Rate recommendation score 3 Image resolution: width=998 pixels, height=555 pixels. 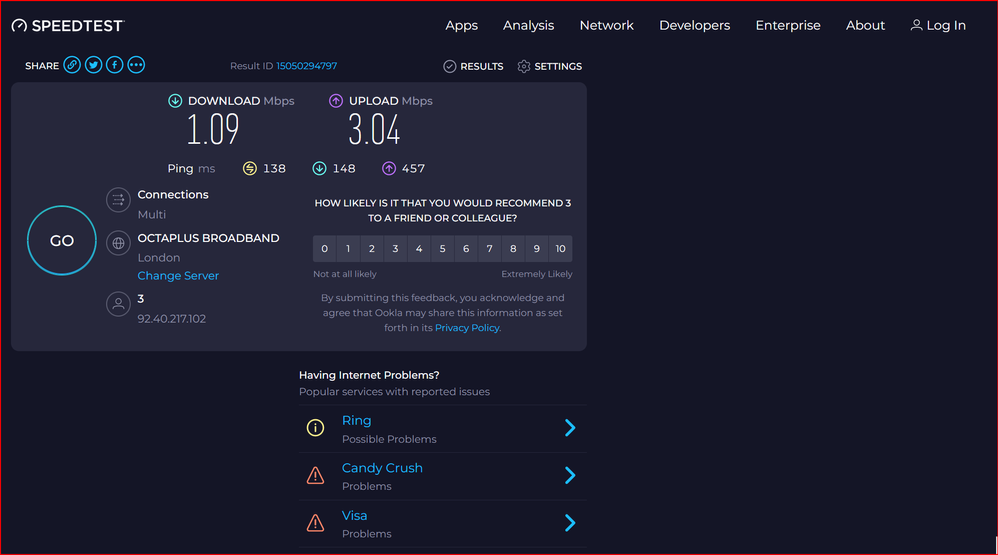tap(395, 249)
